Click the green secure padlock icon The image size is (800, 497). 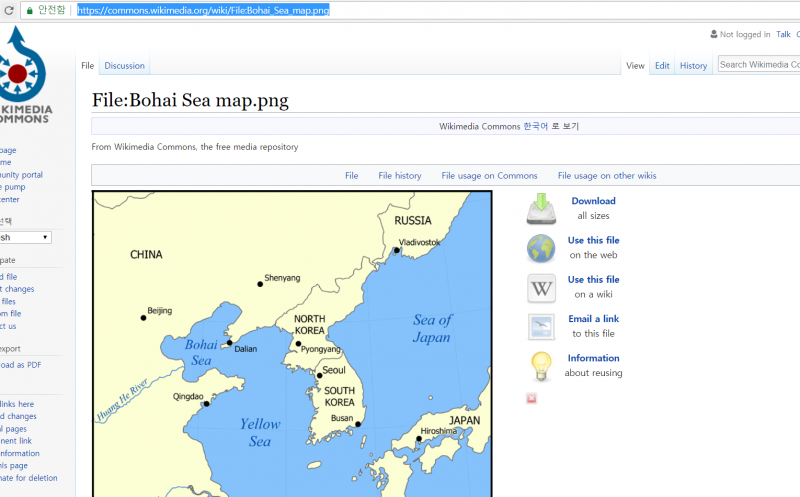coord(30,10)
